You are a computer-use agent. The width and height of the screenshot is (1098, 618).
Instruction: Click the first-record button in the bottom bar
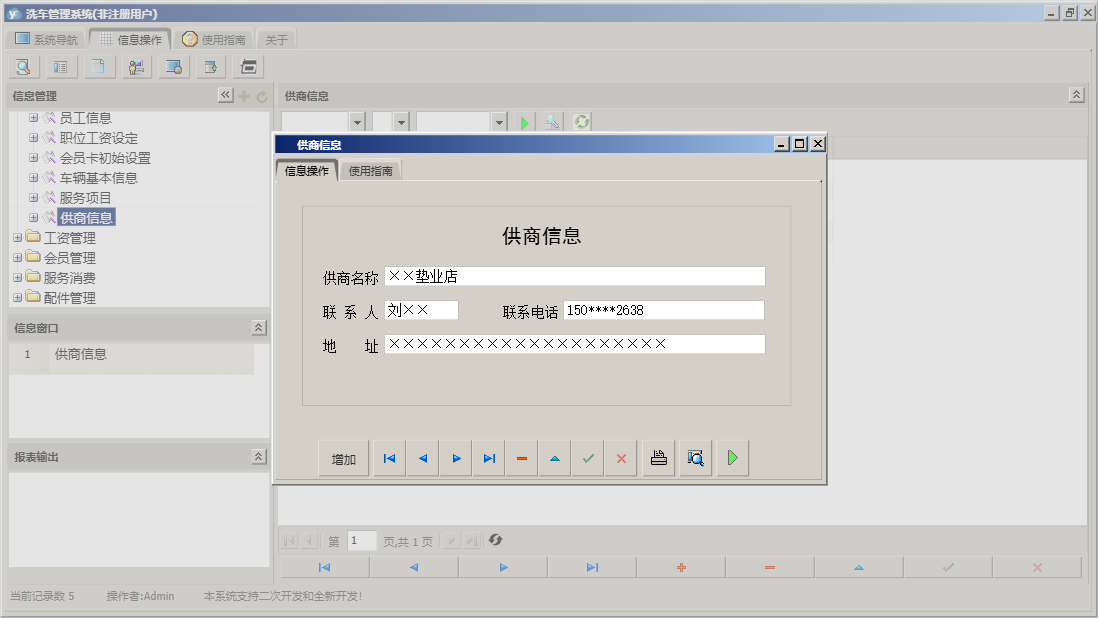tap(324, 568)
